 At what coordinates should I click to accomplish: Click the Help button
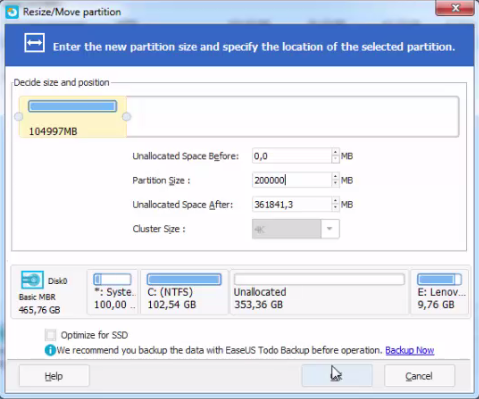click(x=54, y=376)
